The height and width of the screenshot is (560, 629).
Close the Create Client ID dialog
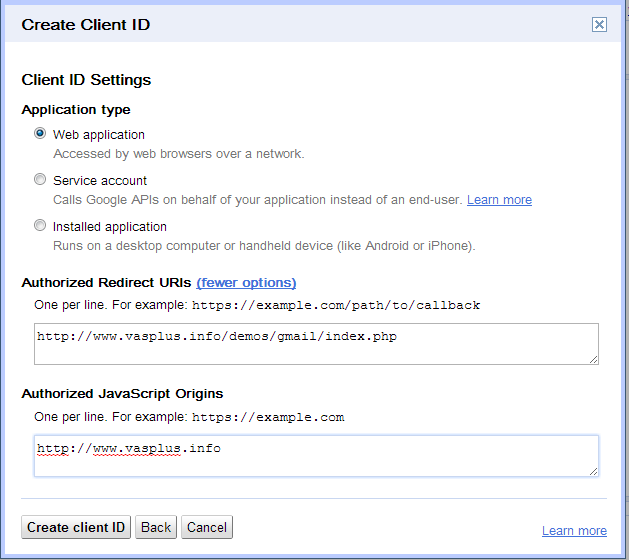pos(599,24)
